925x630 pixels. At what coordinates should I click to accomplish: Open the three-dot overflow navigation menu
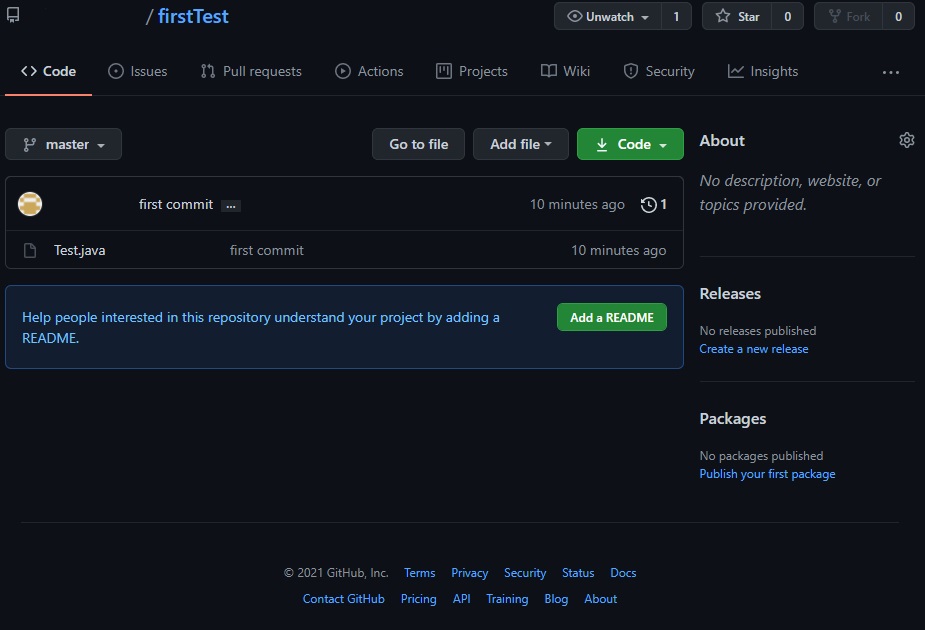coord(891,73)
